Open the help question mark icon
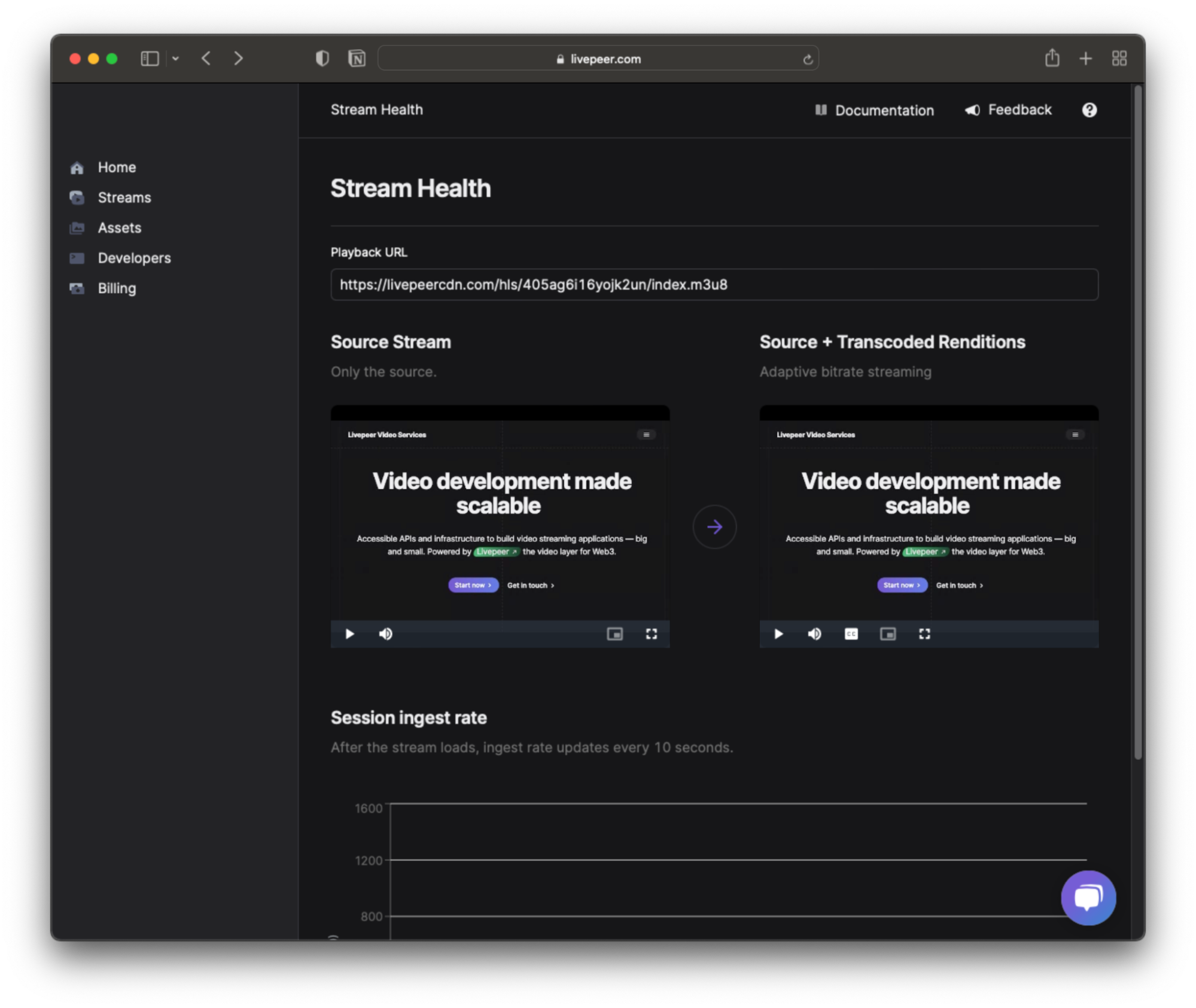 [1089, 110]
